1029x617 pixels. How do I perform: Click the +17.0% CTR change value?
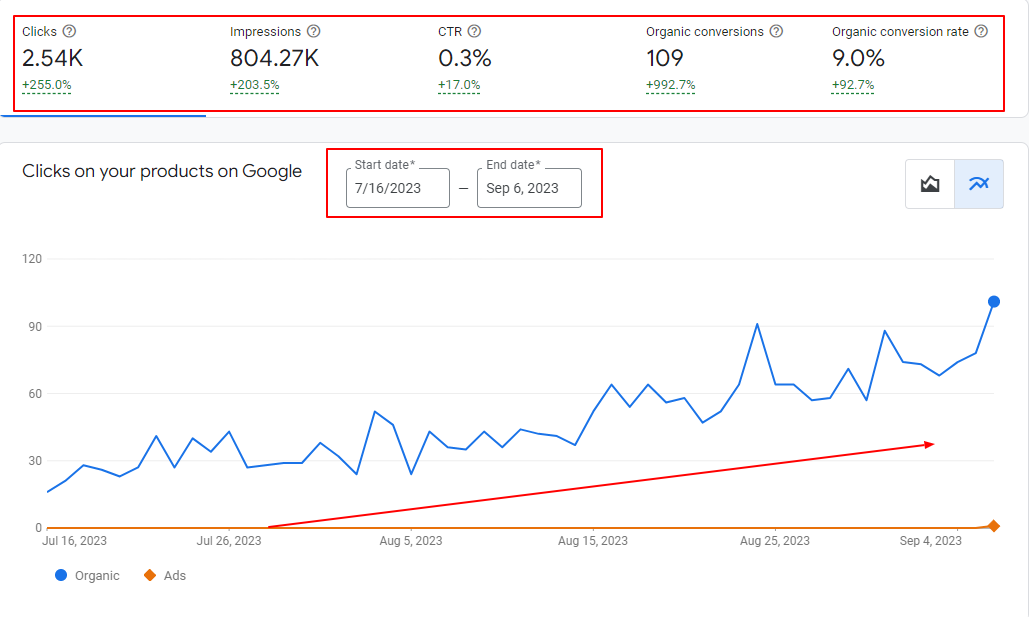tap(459, 85)
